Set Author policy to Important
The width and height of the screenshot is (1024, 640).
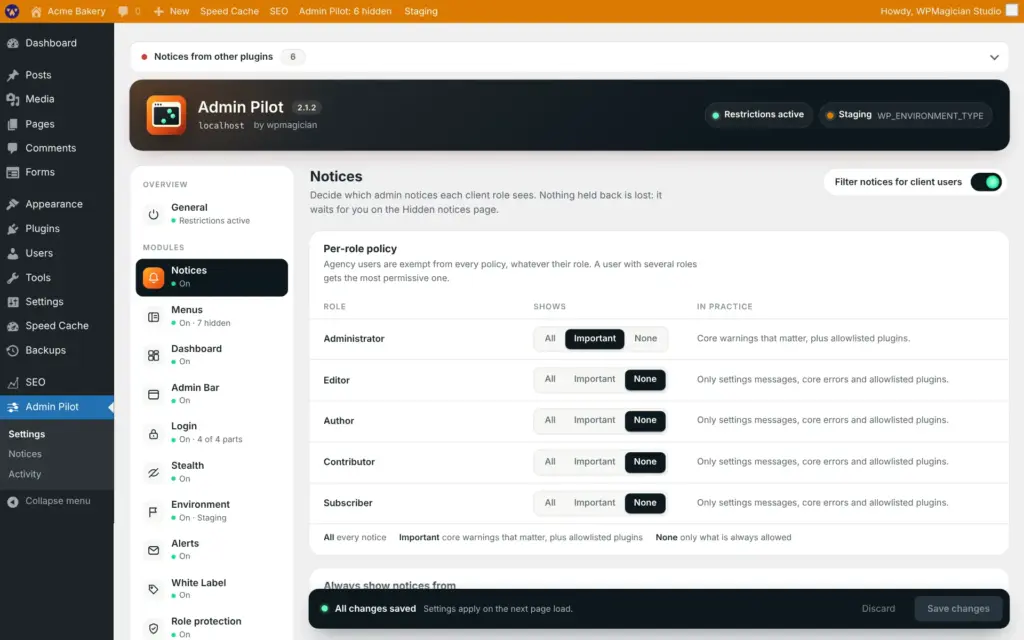pyautogui.click(x=594, y=421)
